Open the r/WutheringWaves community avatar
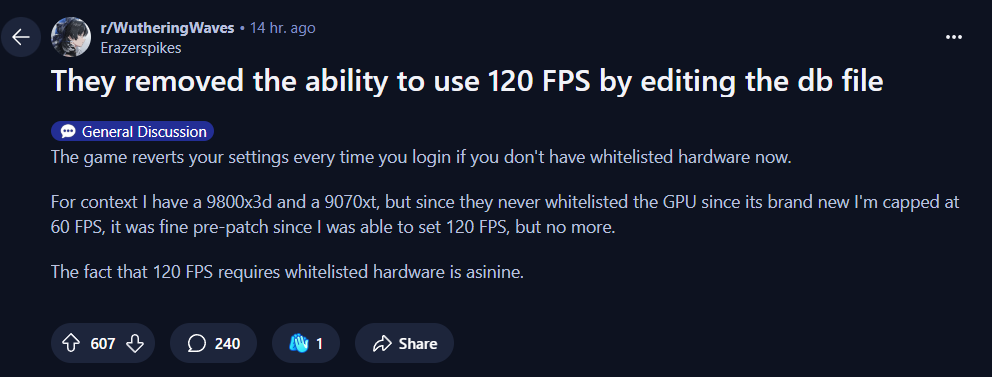Image resolution: width=992 pixels, height=377 pixels. 71,37
